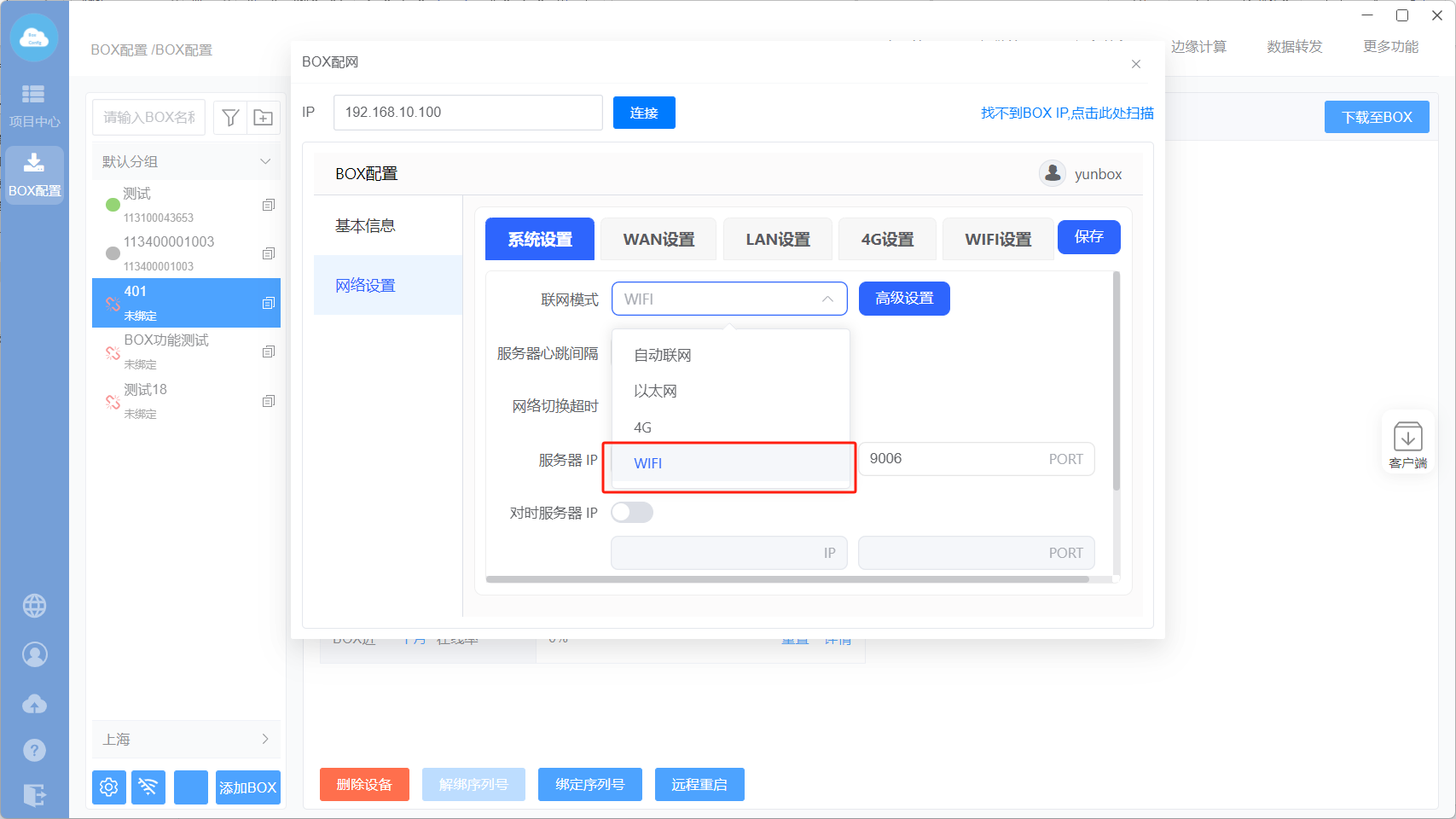Open settings gear at bottom left
The height and width of the screenshot is (819, 1456).
pyautogui.click(x=109, y=787)
